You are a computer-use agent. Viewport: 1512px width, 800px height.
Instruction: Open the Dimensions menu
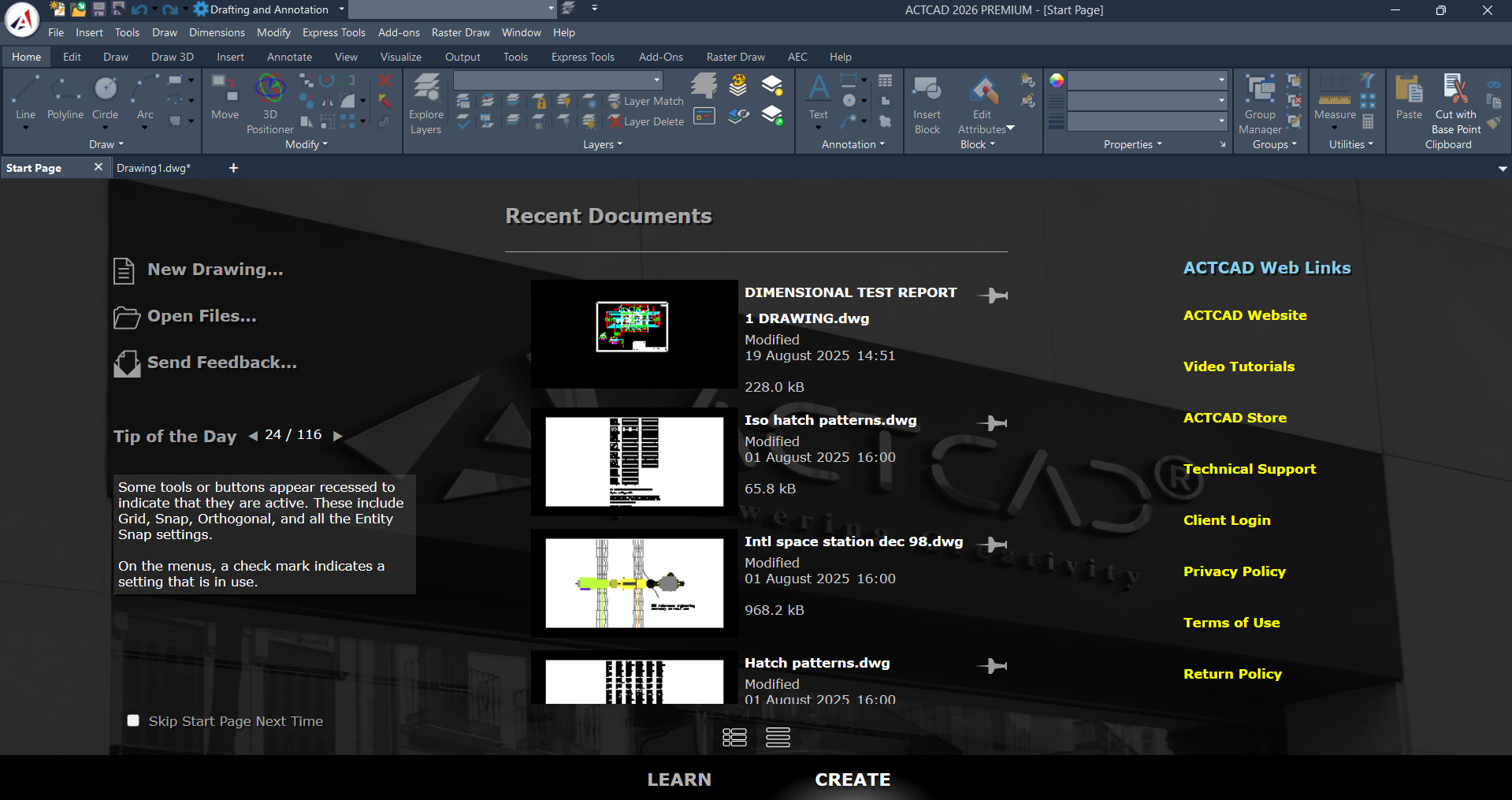[217, 32]
